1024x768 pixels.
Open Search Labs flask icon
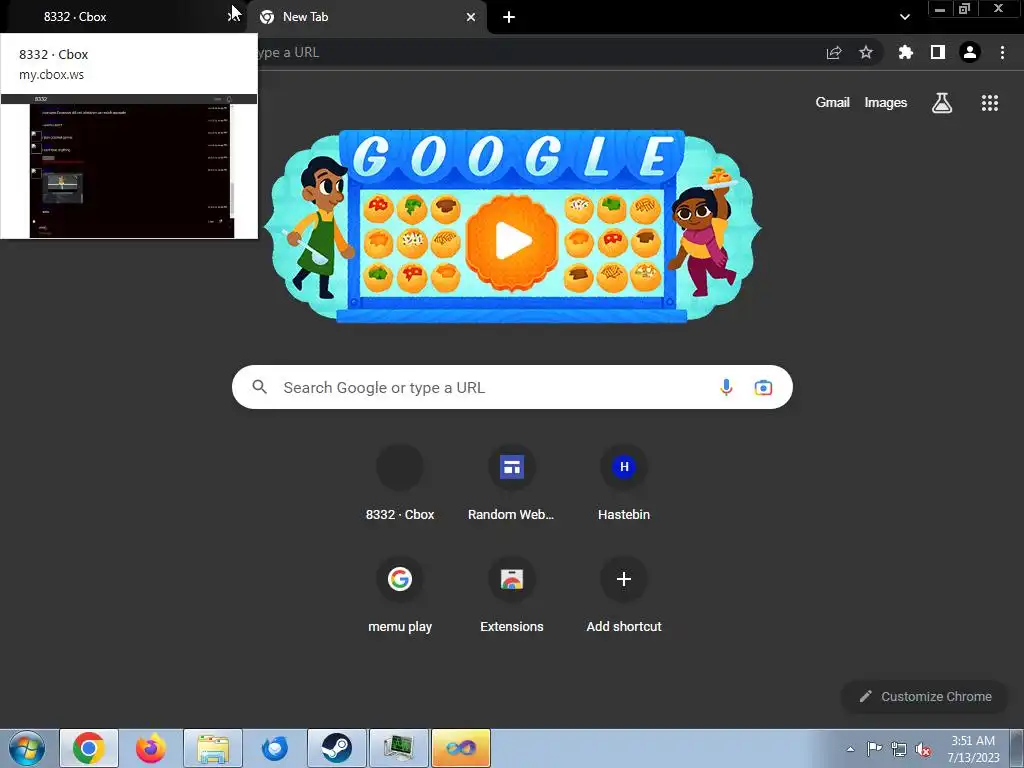[x=942, y=103]
